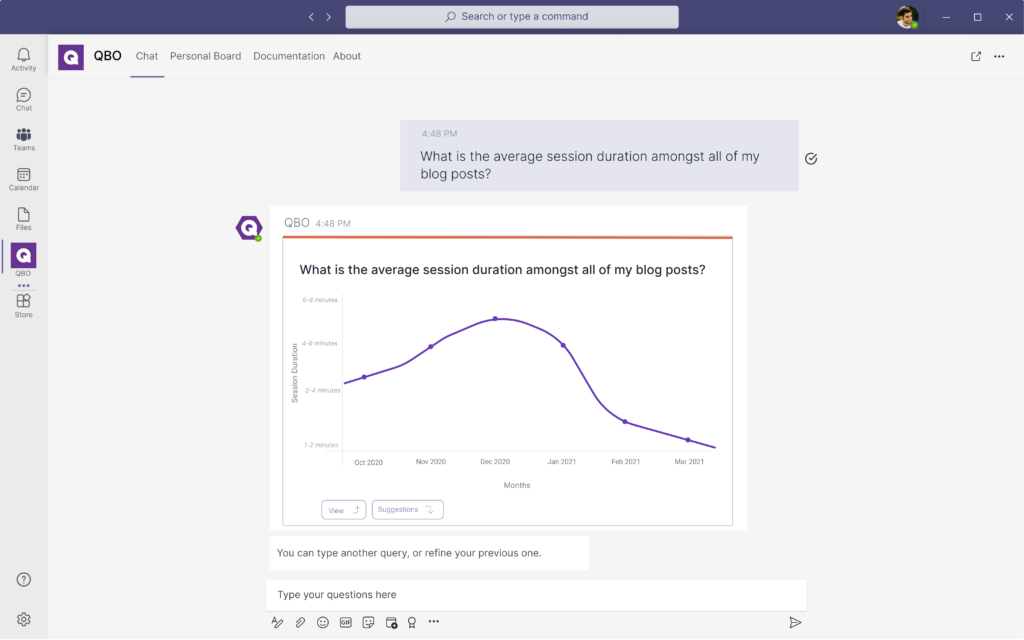This screenshot has height=640, width=1024.
Task: Open more options ellipsis in top right
Action: tap(999, 56)
